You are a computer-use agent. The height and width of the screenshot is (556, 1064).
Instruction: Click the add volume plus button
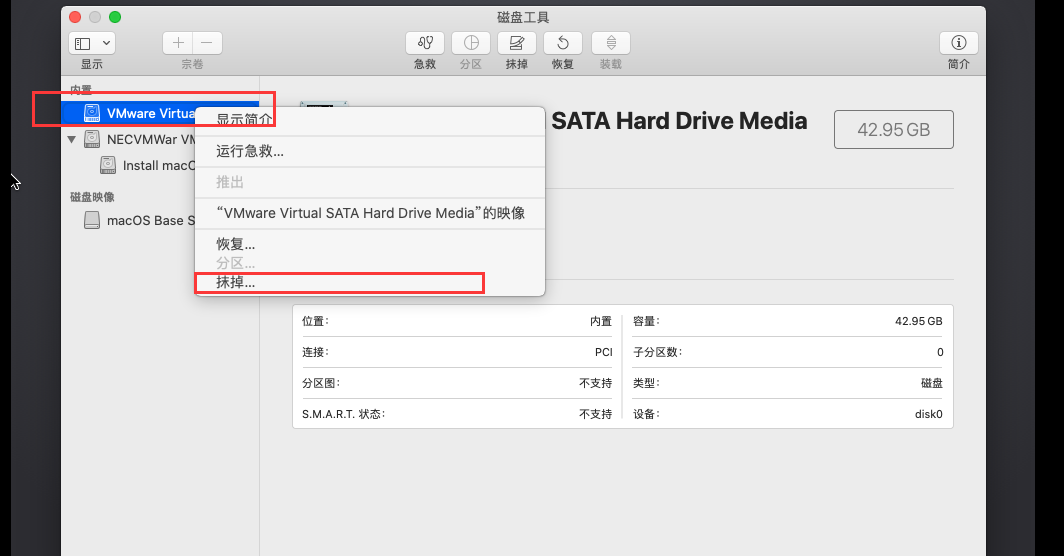(x=178, y=43)
